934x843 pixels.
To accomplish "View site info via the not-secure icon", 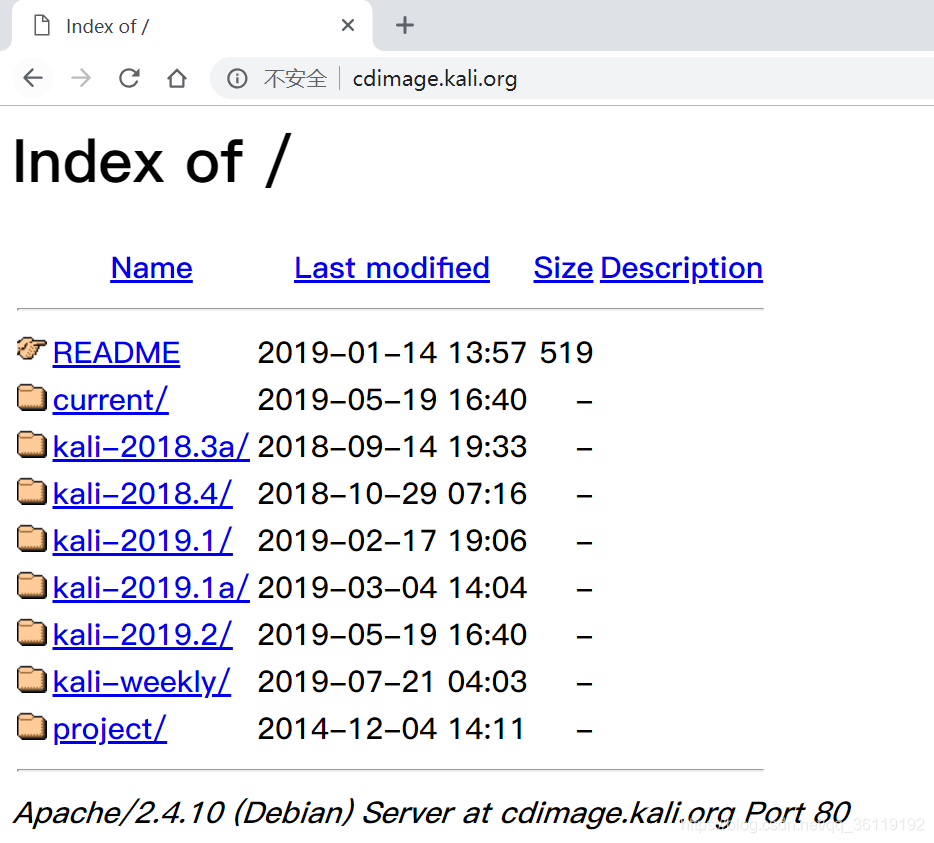I will click(x=237, y=78).
